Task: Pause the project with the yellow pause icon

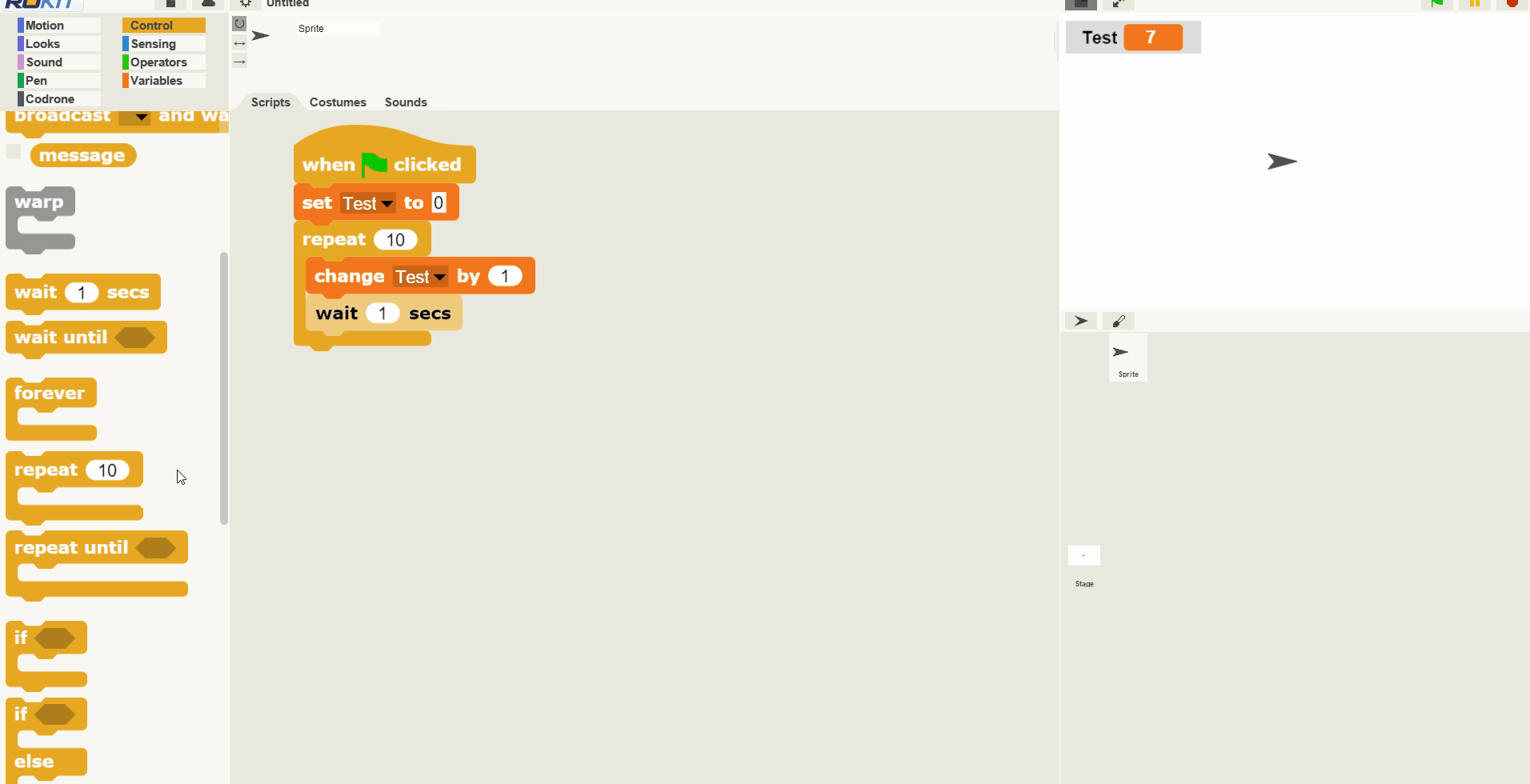Action: point(1475,3)
